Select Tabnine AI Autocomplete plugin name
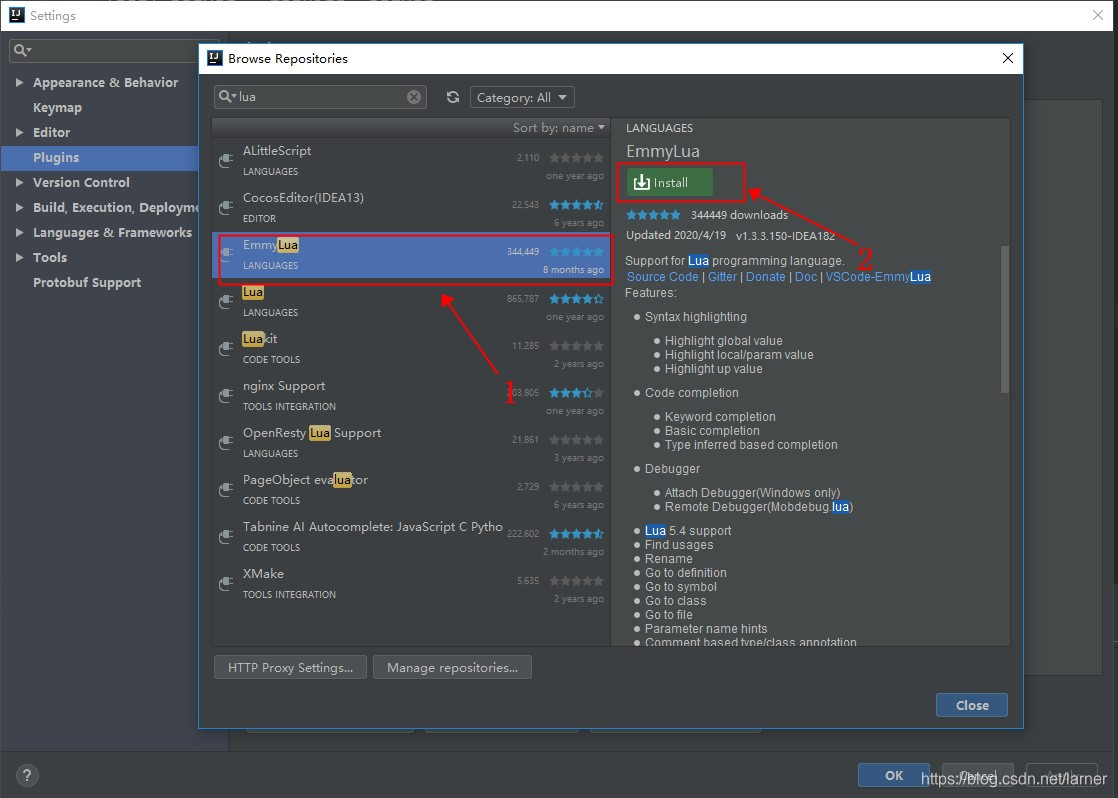Screen dimensions: 1118x798 click(372, 527)
